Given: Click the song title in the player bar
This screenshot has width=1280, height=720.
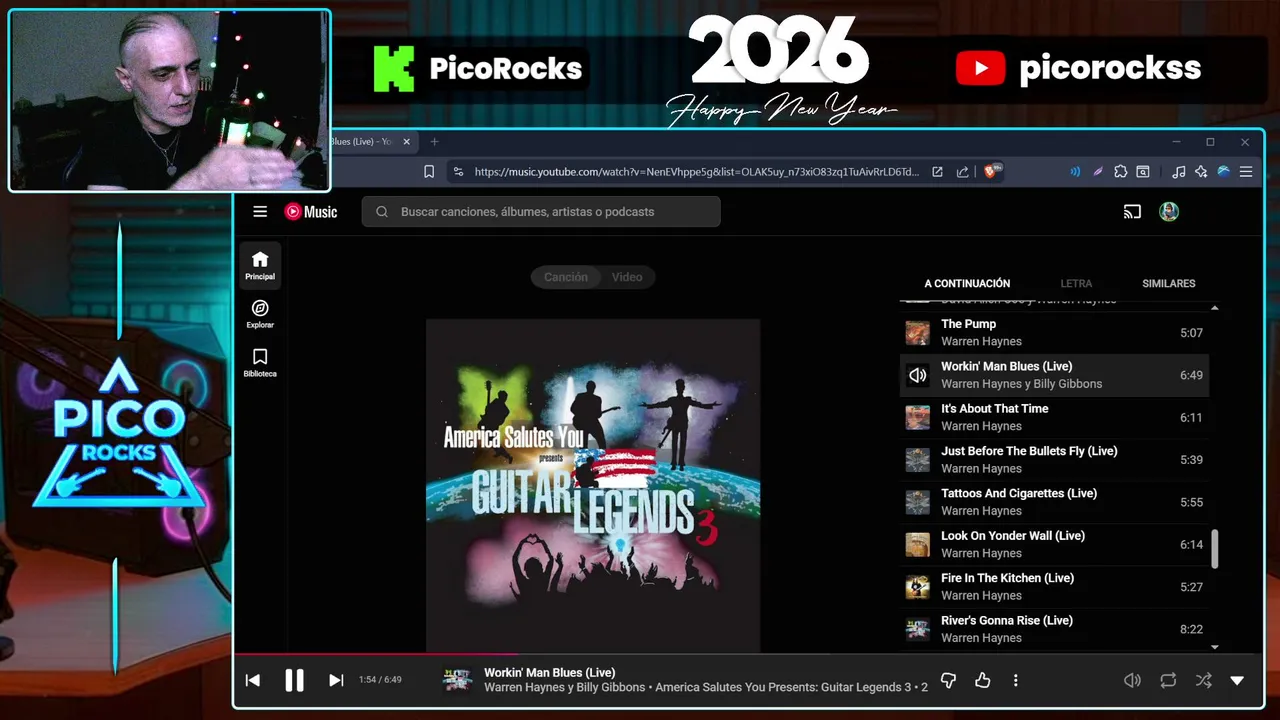Looking at the screenshot, I should [549, 673].
